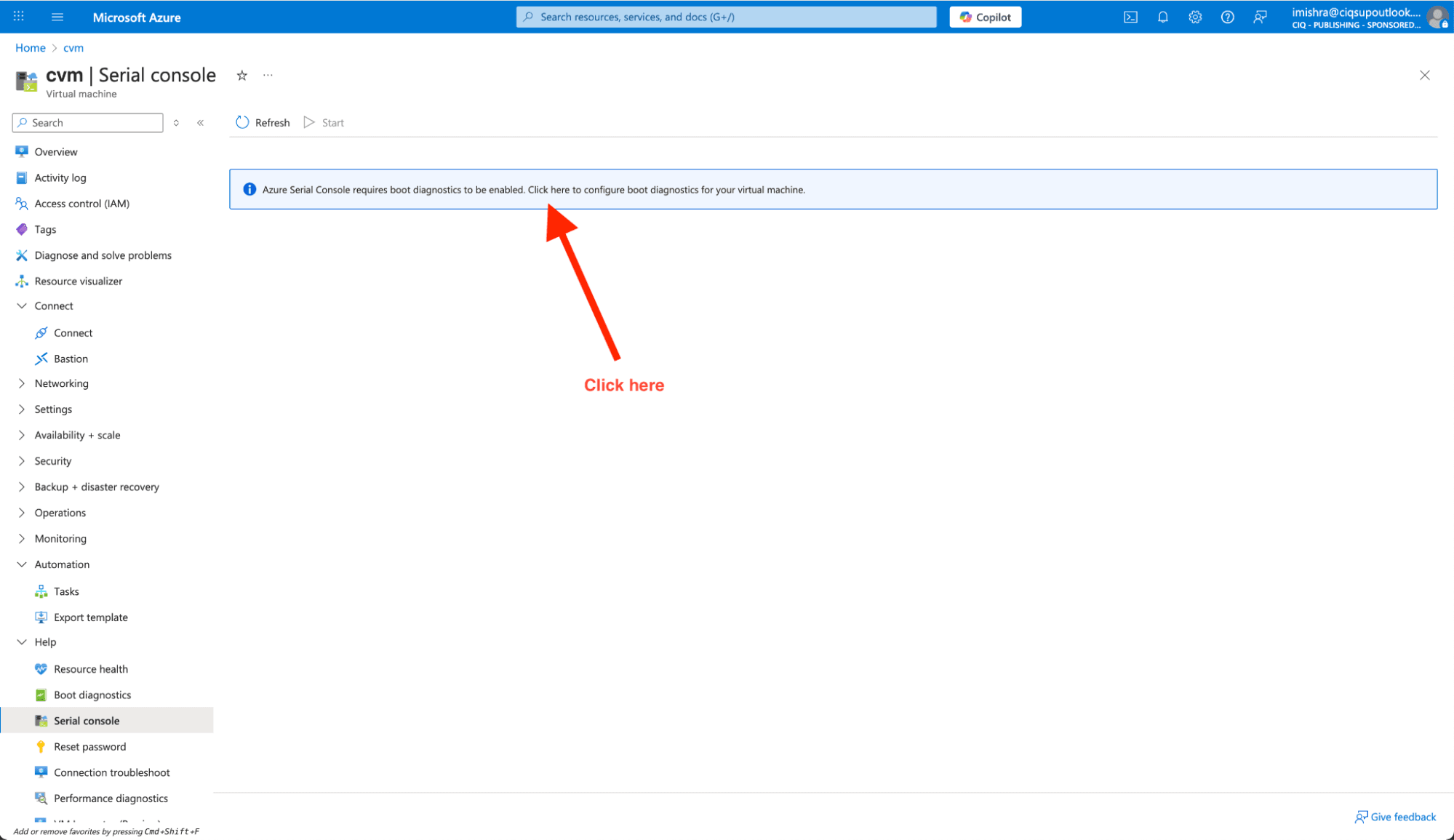Expand the Monitoring section
Screen dimensions: 1454x840
[60, 539]
